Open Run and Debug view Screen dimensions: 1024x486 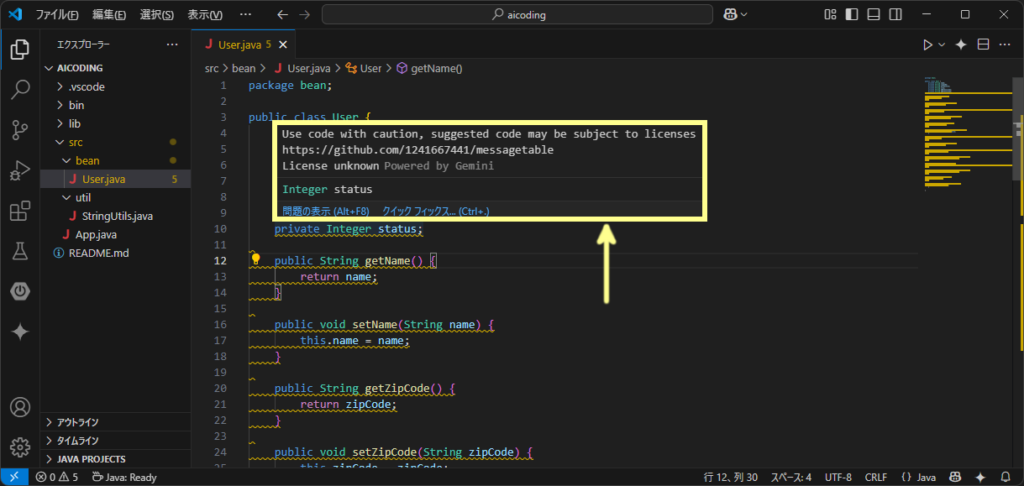[20, 170]
